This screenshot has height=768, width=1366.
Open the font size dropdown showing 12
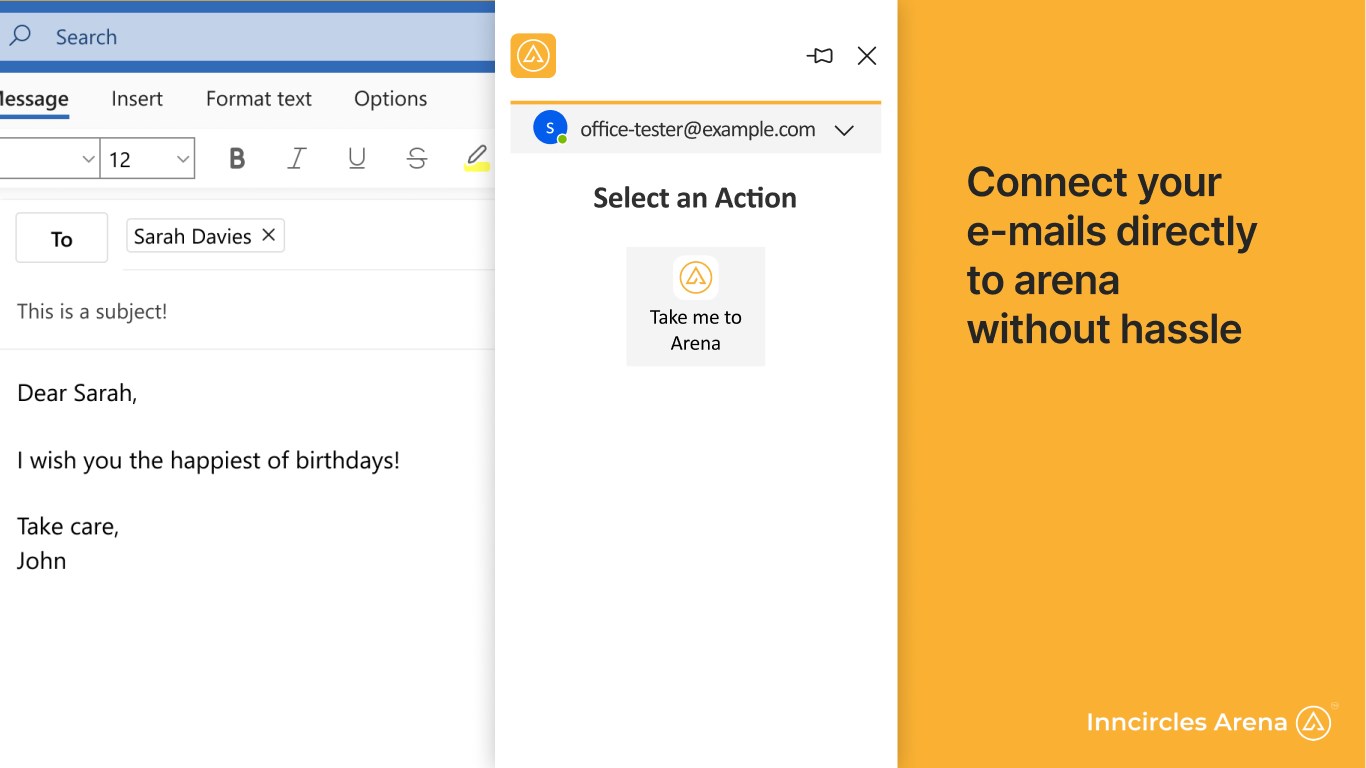[148, 159]
